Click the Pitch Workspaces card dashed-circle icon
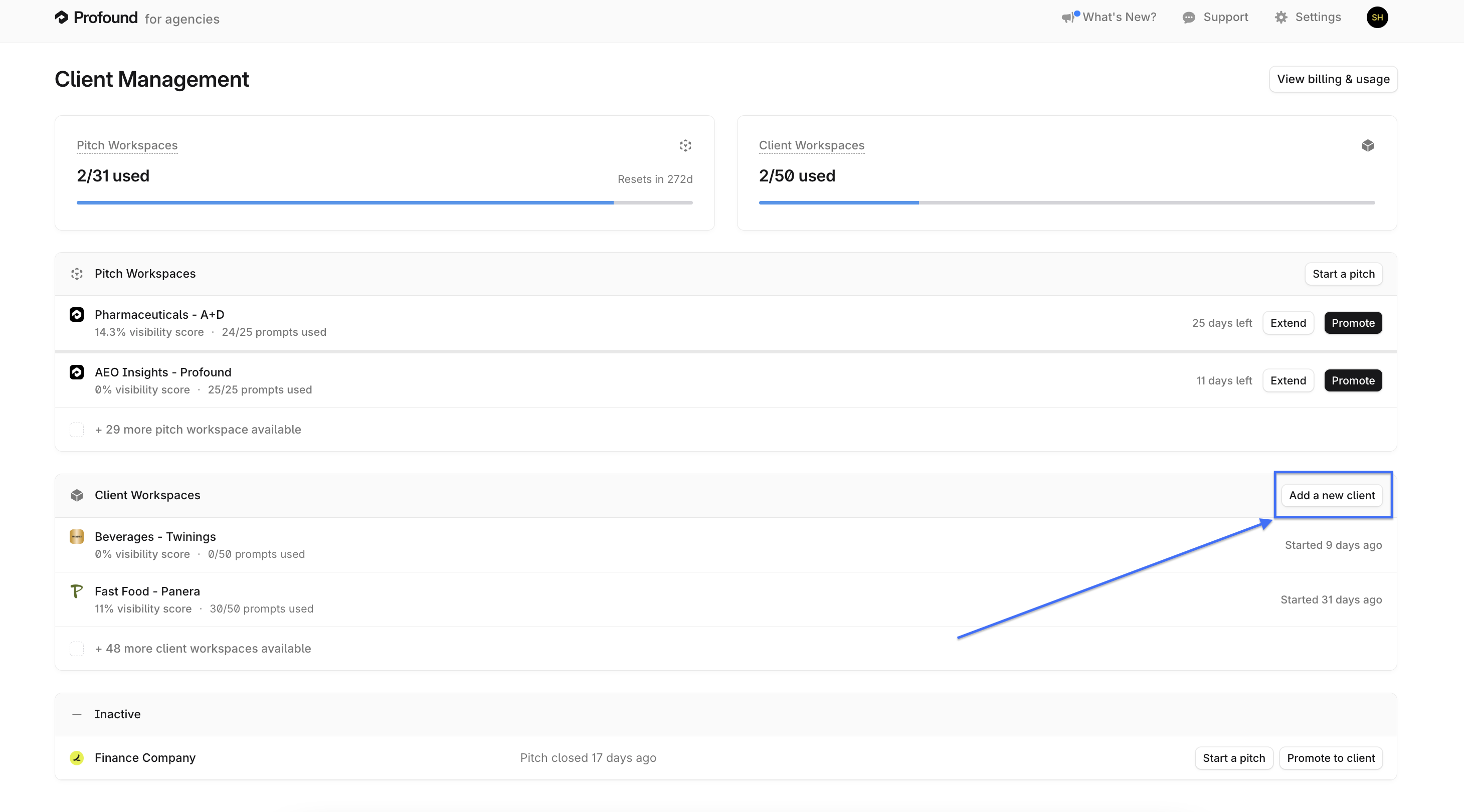 tap(685, 145)
